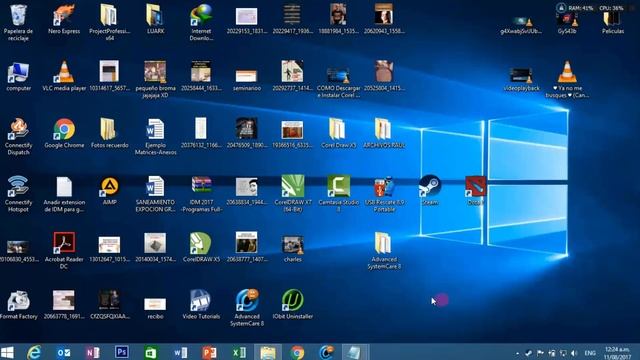
Task: Select the Camtasia Studio 8 shortcut
Action: click(338, 186)
